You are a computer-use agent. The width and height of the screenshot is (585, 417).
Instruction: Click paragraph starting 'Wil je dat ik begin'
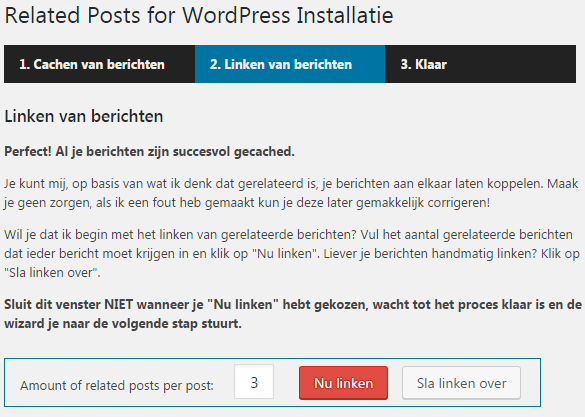(x=292, y=254)
